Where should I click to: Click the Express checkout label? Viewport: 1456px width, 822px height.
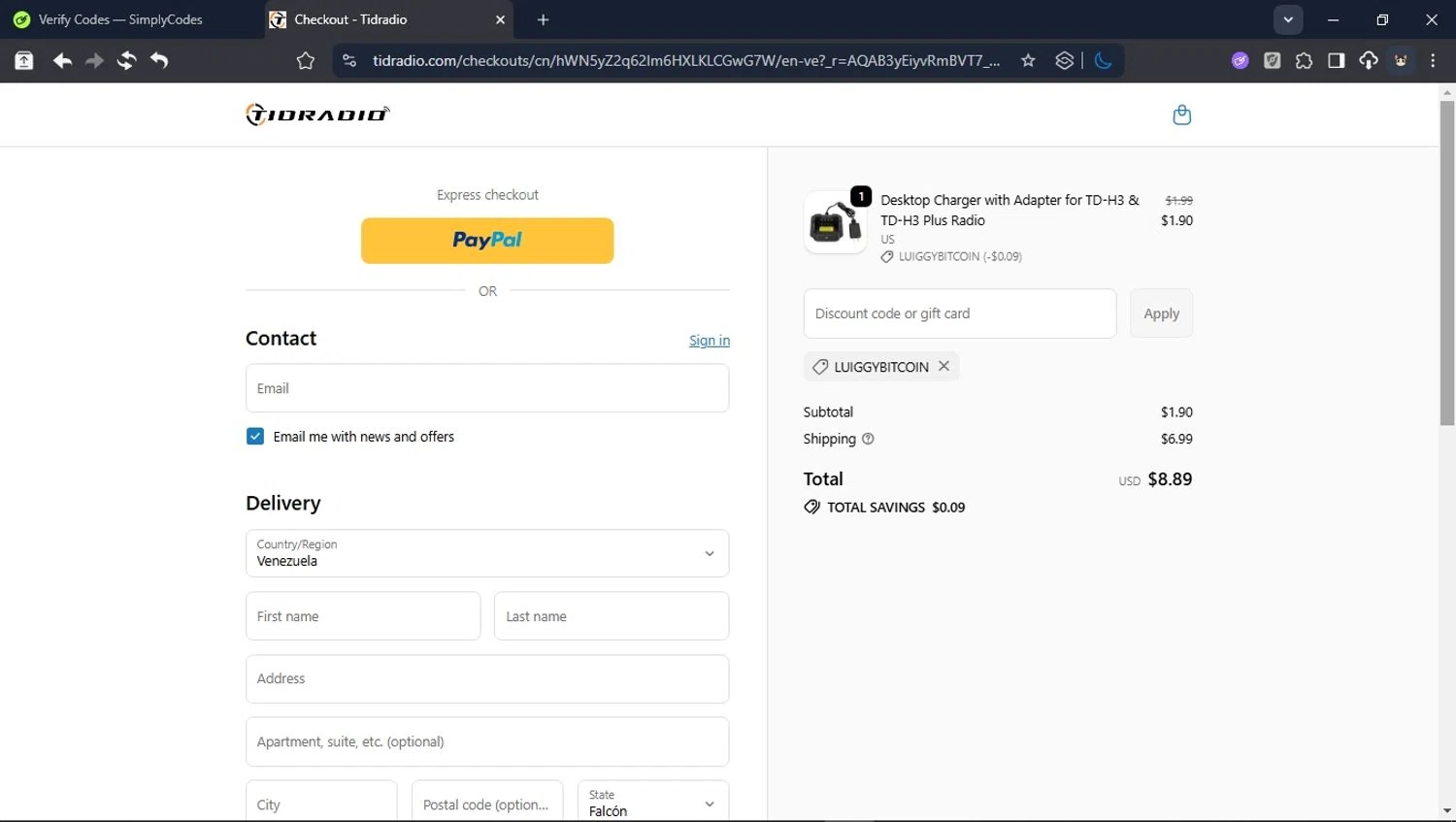click(x=487, y=195)
